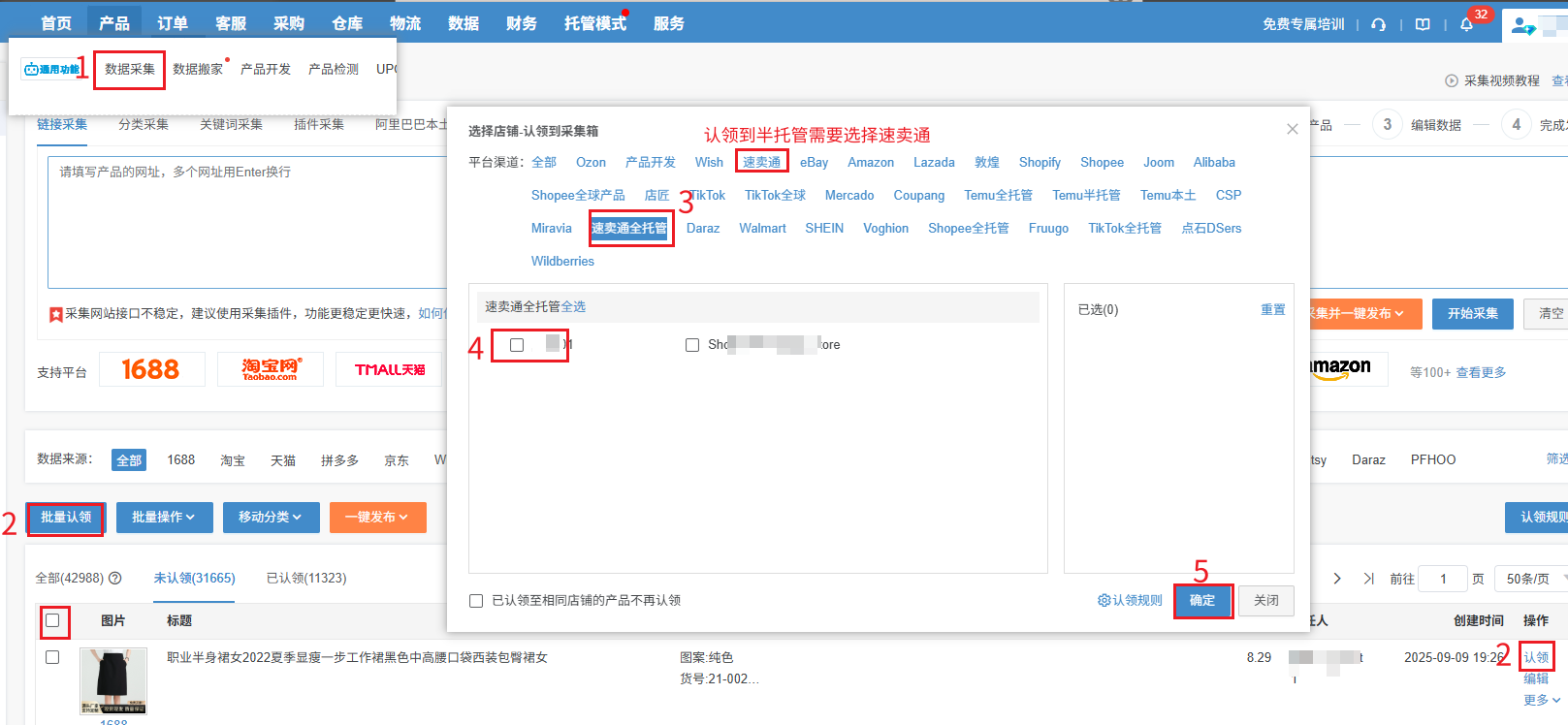The image size is (1568, 725).
Task: Open the 财务 top menu
Action: [522, 23]
